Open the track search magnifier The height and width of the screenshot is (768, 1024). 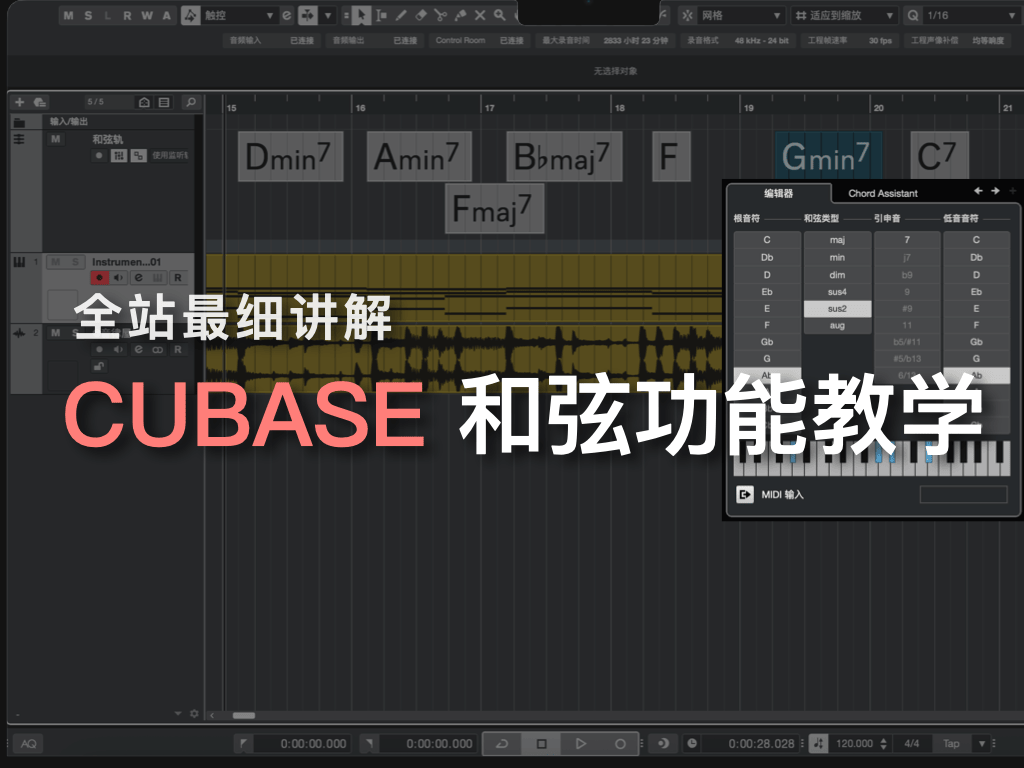(x=190, y=102)
